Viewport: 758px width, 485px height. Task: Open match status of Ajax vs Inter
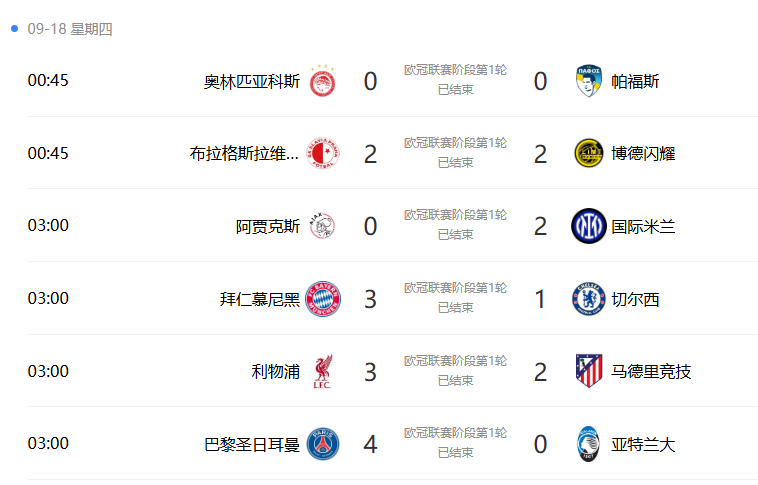click(x=455, y=235)
